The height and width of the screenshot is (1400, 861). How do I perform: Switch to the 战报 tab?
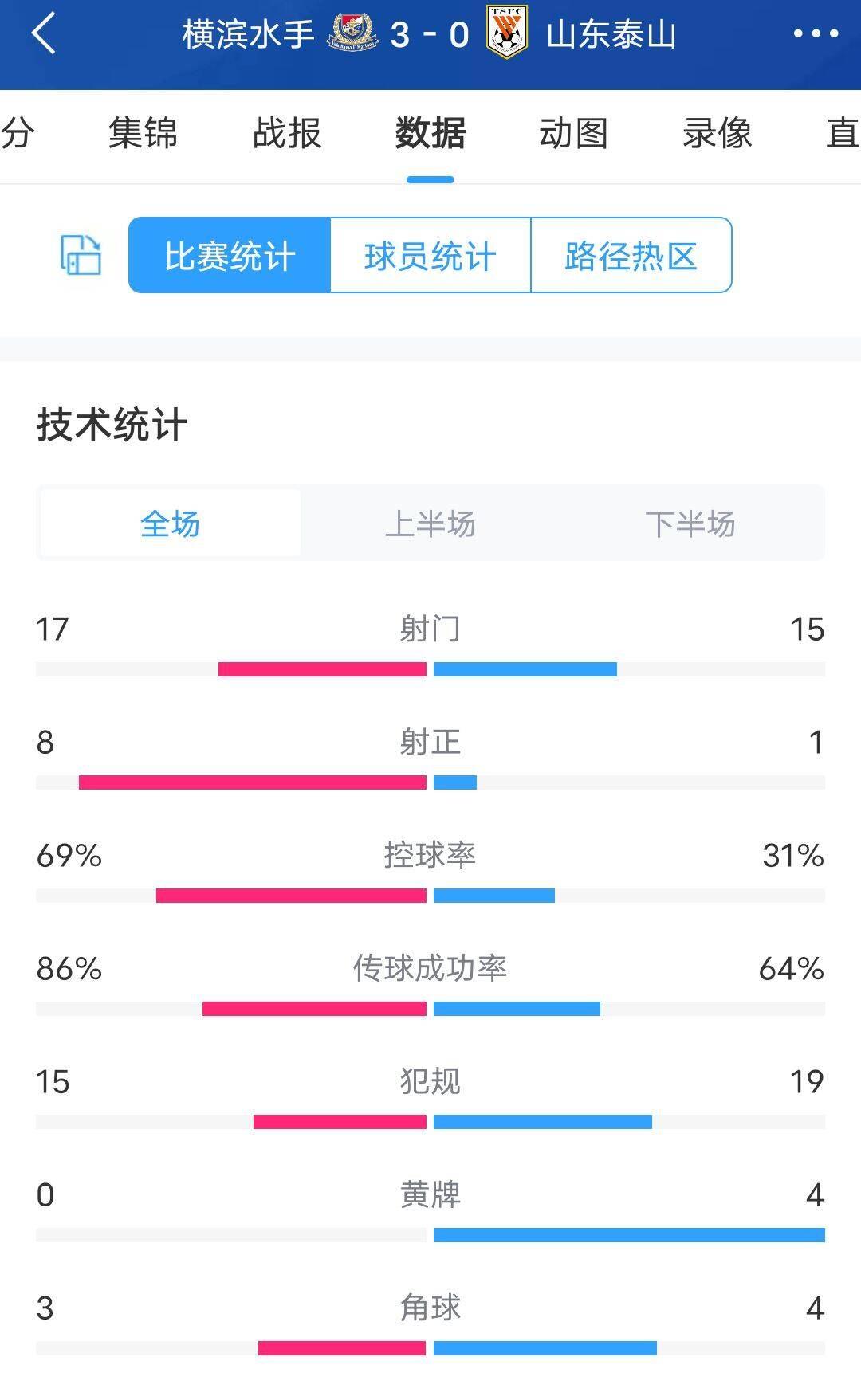pyautogui.click(x=287, y=133)
